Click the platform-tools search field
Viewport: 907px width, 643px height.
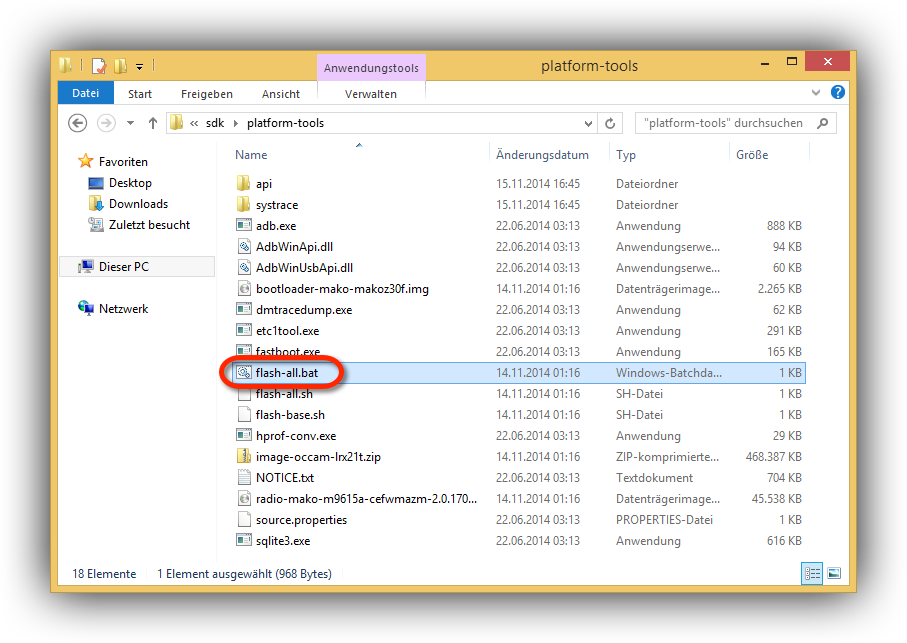point(724,124)
